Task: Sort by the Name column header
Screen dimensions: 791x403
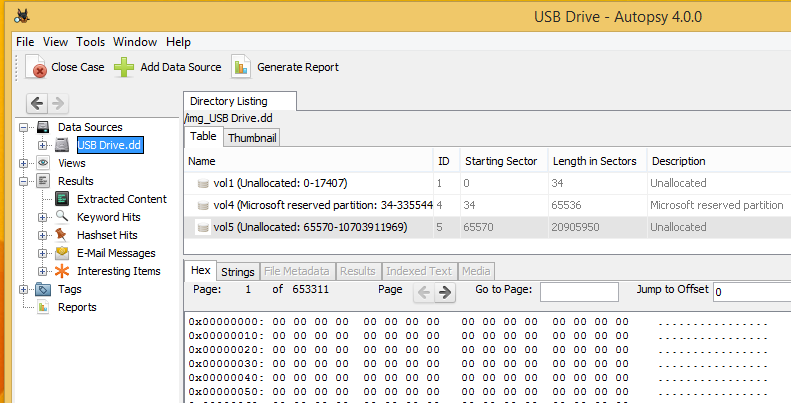Action: [x=309, y=161]
